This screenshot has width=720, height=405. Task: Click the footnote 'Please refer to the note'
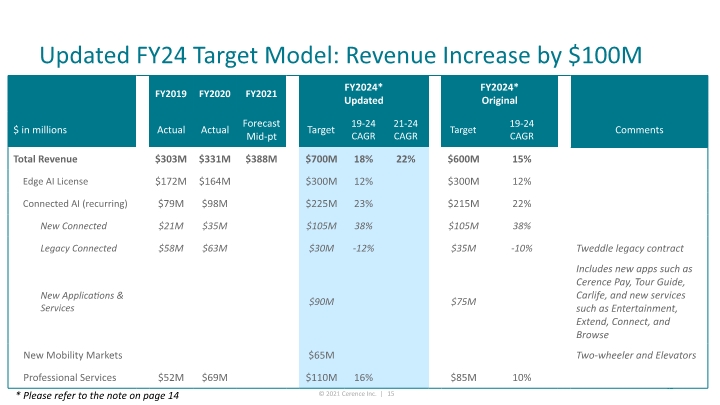(x=97, y=396)
